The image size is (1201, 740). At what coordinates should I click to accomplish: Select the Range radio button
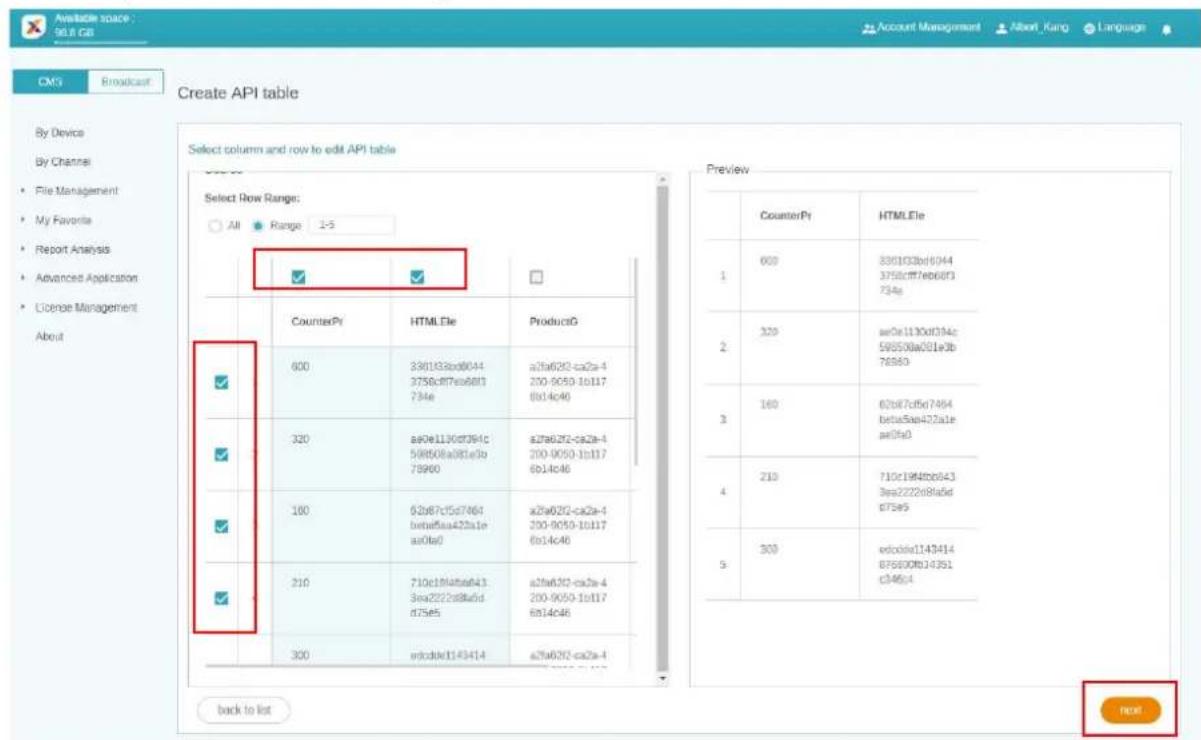[x=256, y=226]
